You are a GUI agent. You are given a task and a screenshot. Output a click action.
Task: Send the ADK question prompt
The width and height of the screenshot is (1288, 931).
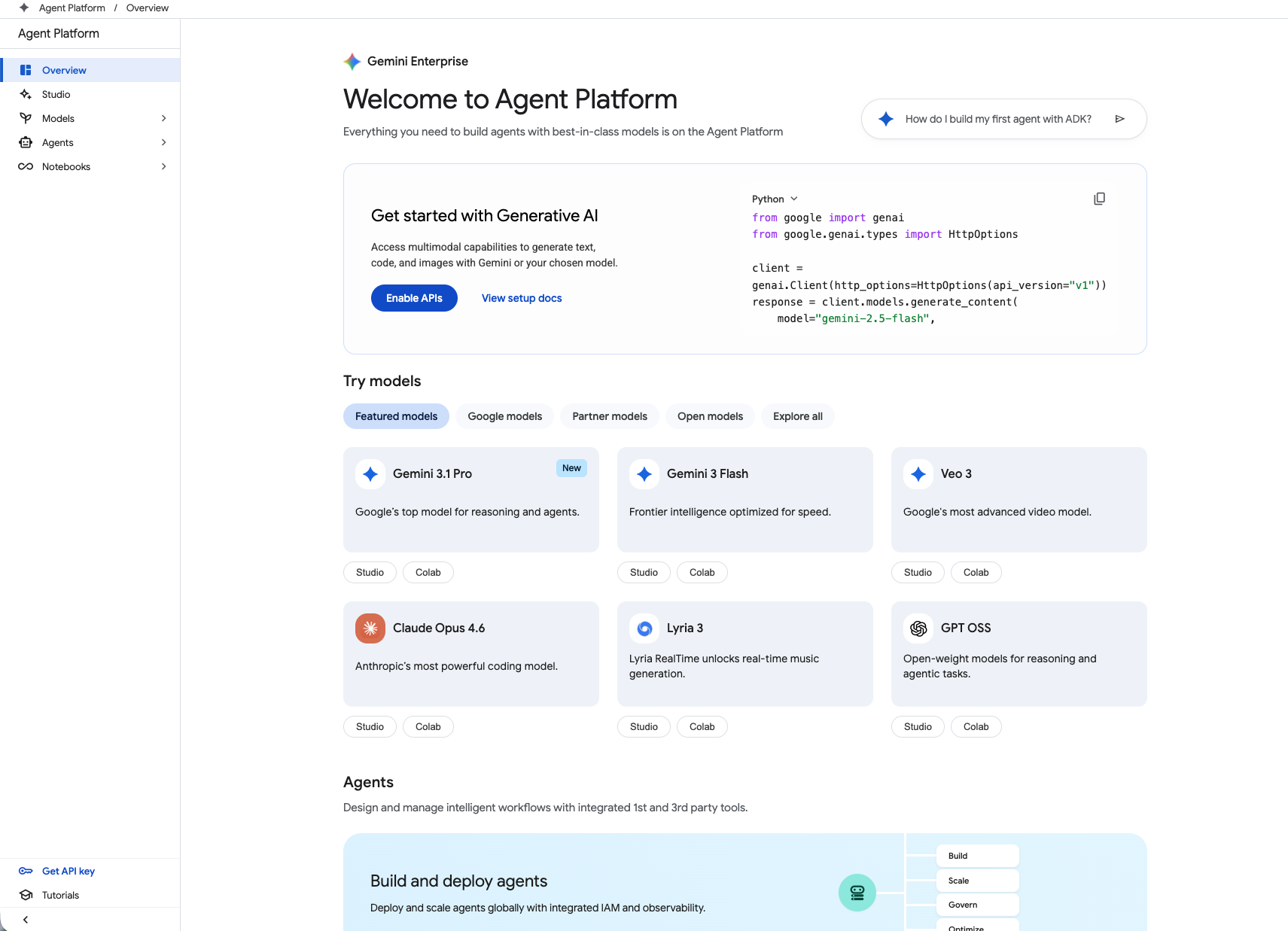pos(1120,118)
